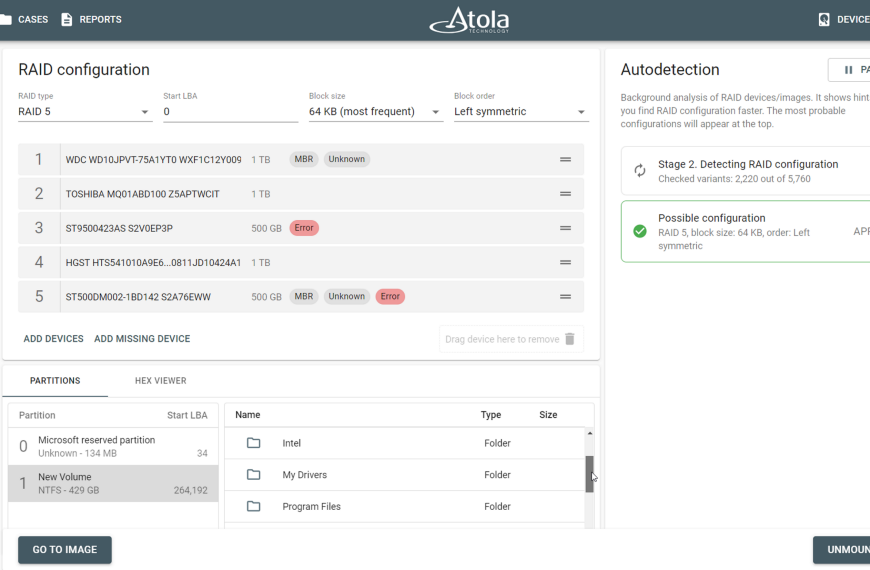Click the Unknown tag on ST500DM002 device
Image resolution: width=870 pixels, height=570 pixels.
coord(347,296)
